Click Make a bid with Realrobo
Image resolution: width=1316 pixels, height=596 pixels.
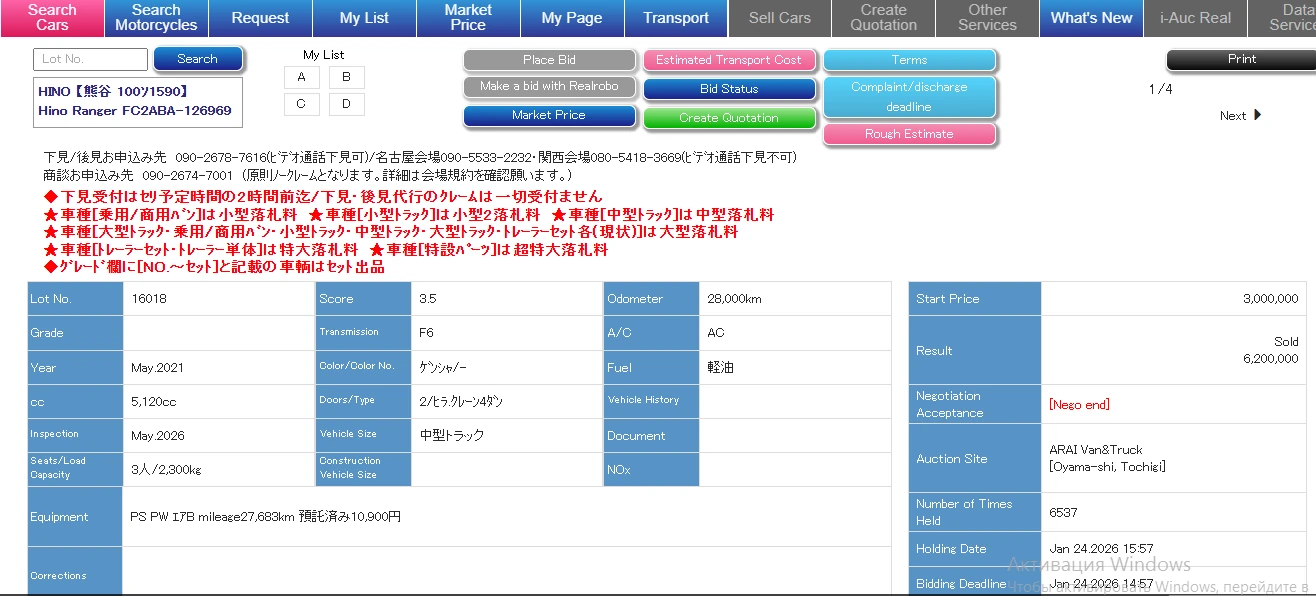click(x=549, y=87)
